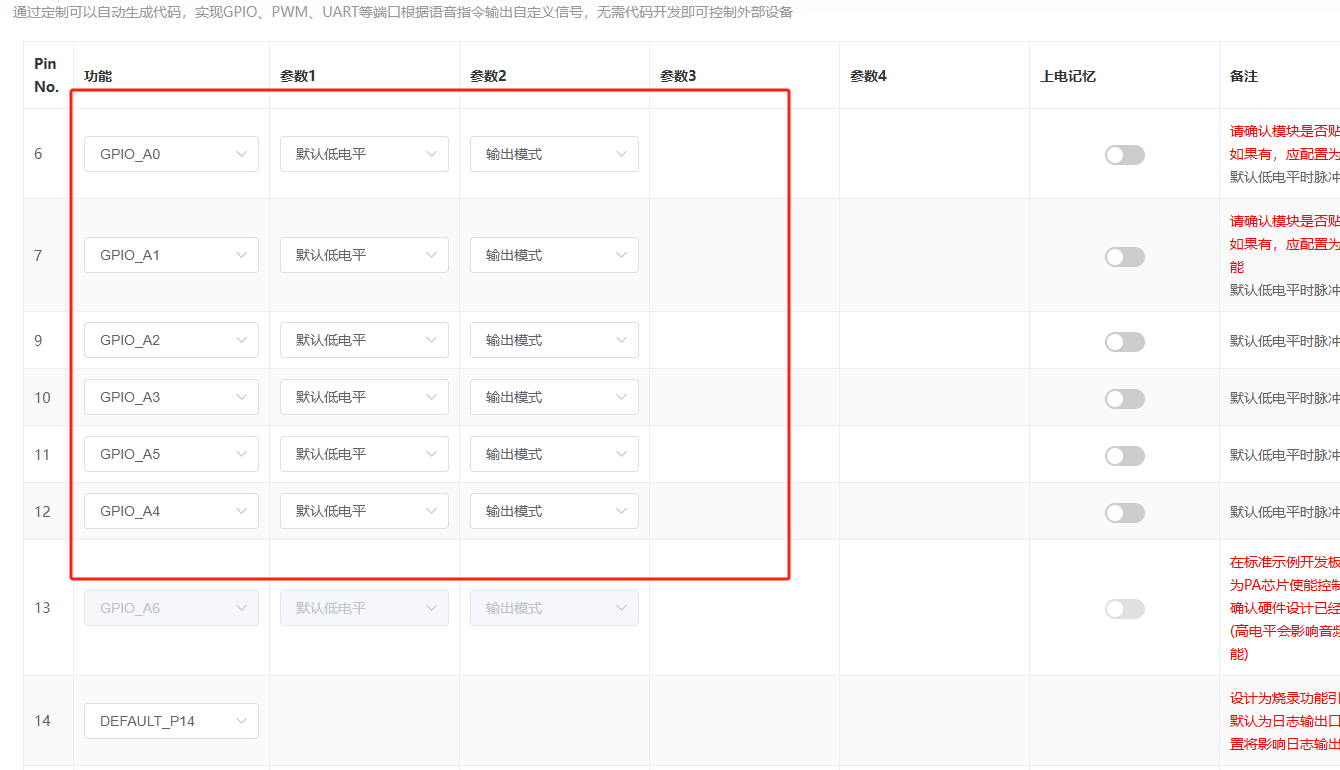Viewport: 1340px width, 770px height.
Task: Turn on power memory switch for pin 9
Action: point(1124,341)
